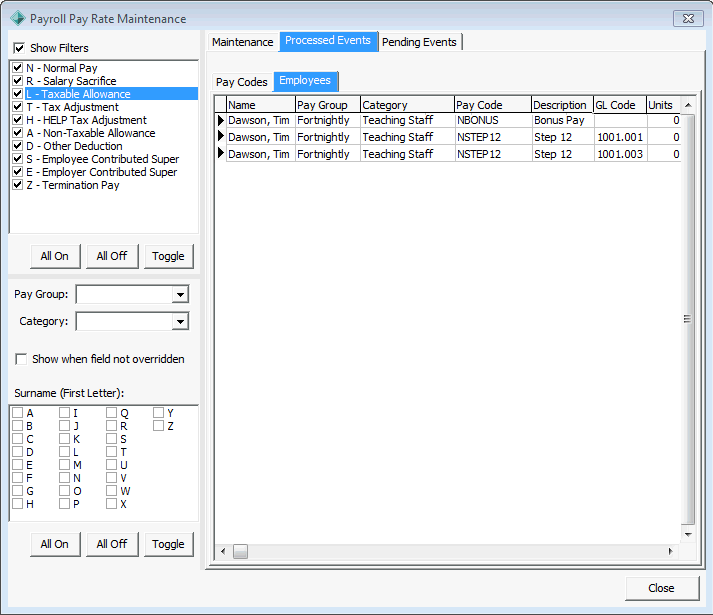
Task: Click the Category column header
Action: click(407, 105)
